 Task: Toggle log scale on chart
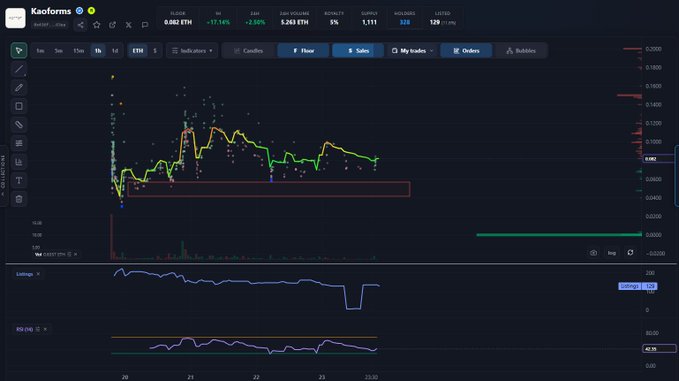tap(611, 253)
